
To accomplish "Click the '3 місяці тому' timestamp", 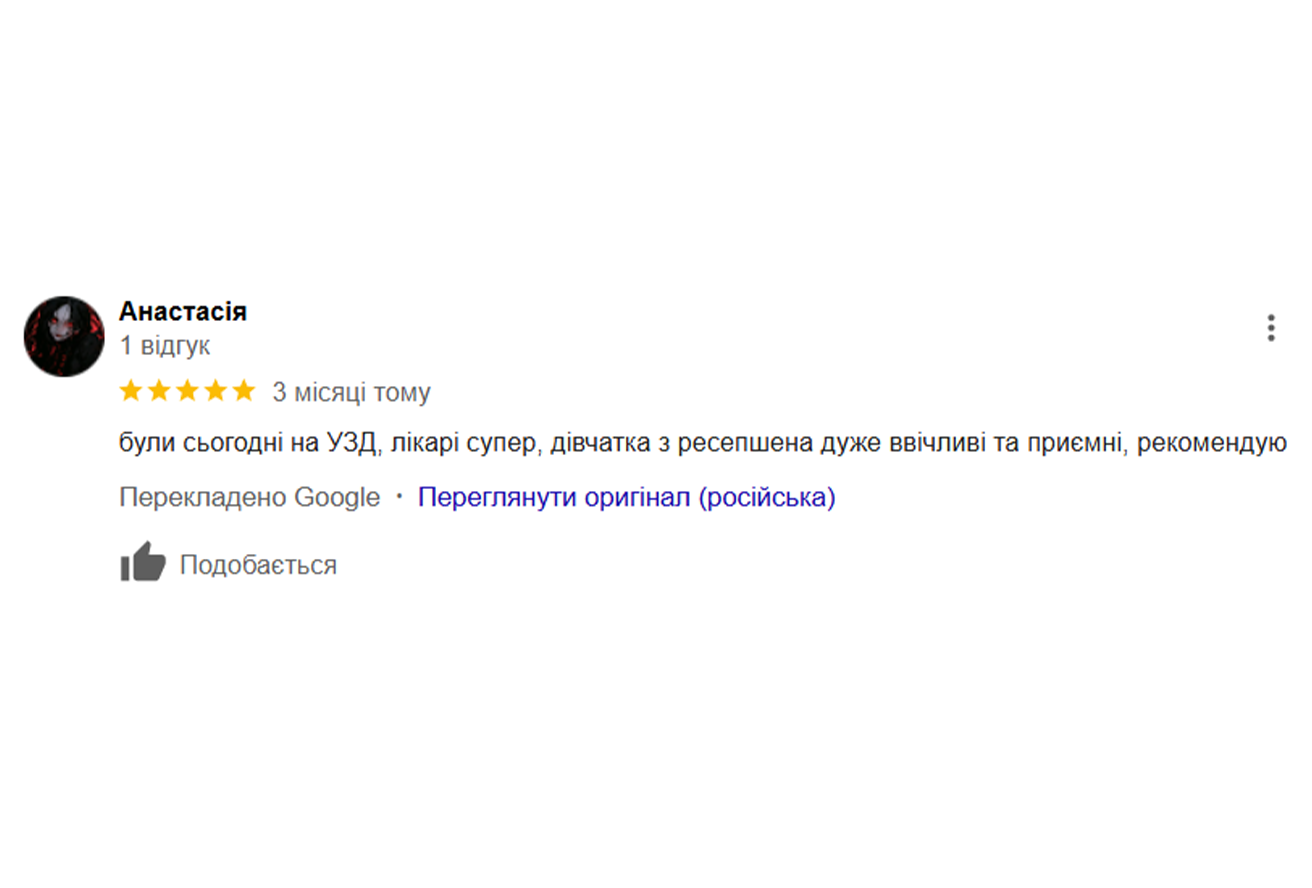I will tap(351, 392).
